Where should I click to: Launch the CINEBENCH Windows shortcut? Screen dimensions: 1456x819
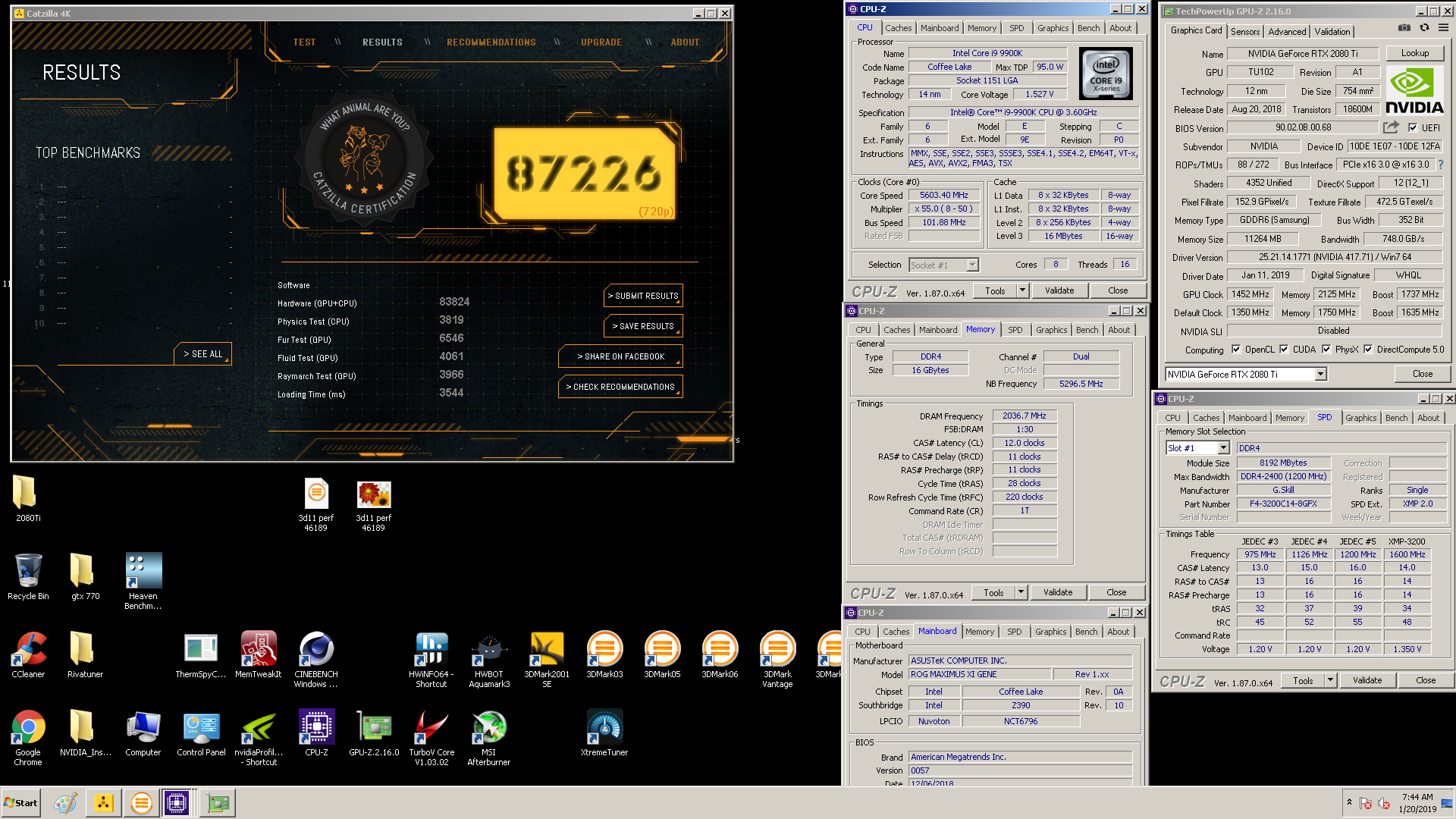pyautogui.click(x=316, y=659)
